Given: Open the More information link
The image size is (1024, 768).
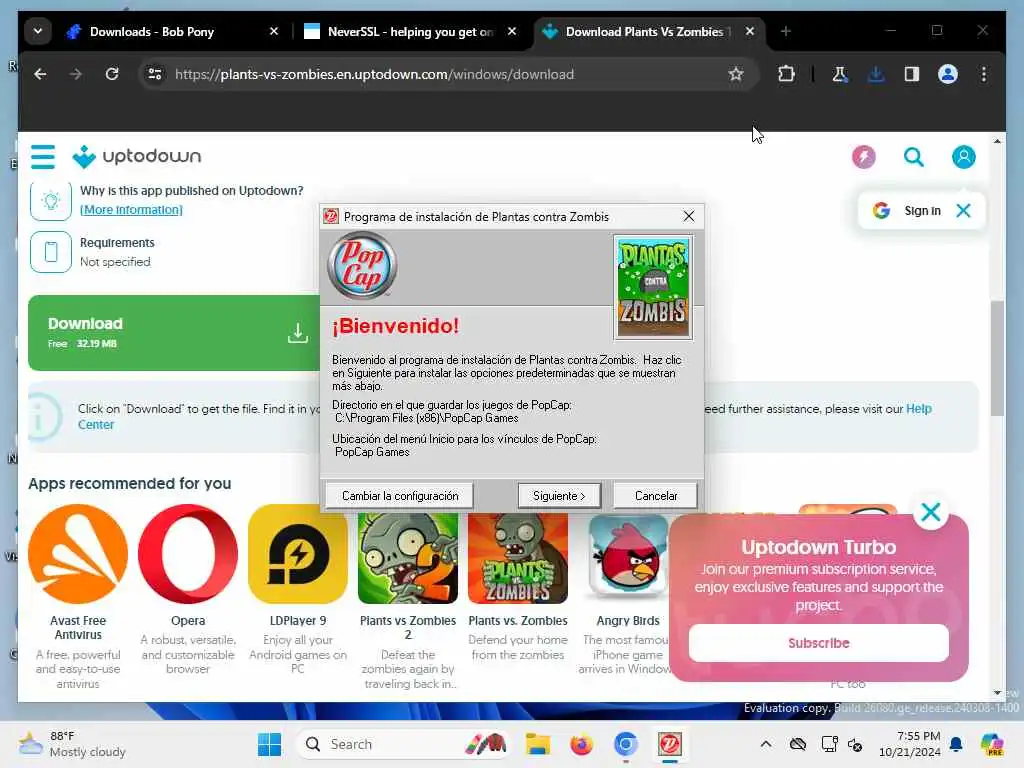Looking at the screenshot, I should (131, 210).
